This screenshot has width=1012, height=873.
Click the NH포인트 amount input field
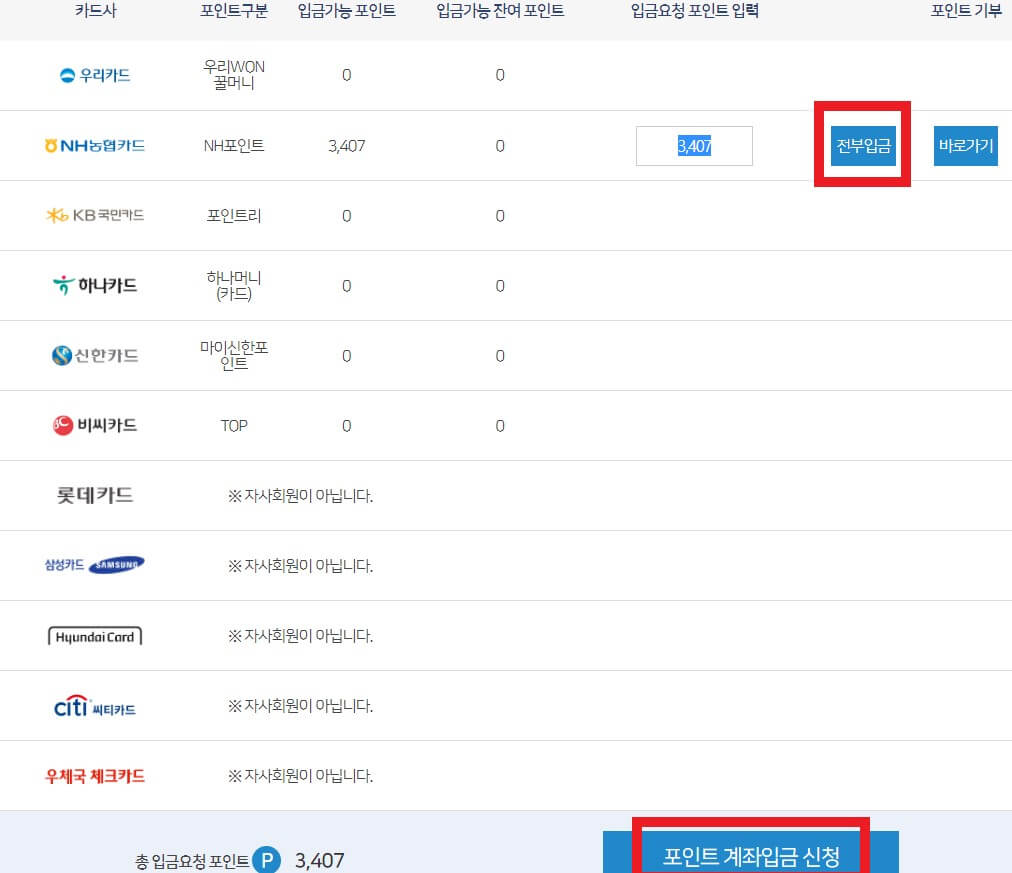pyautogui.click(x=694, y=145)
